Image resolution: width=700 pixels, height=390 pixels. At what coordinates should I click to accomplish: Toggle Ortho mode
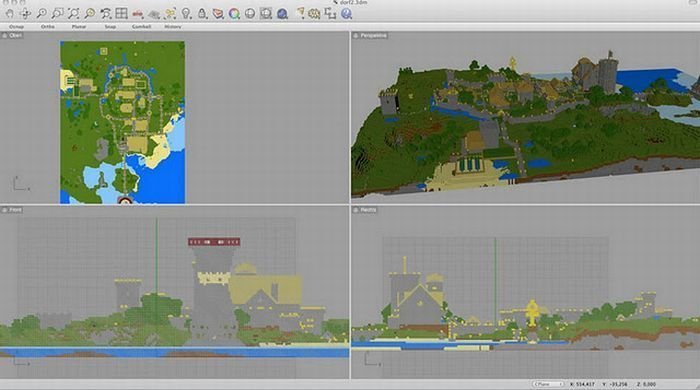coord(48,27)
